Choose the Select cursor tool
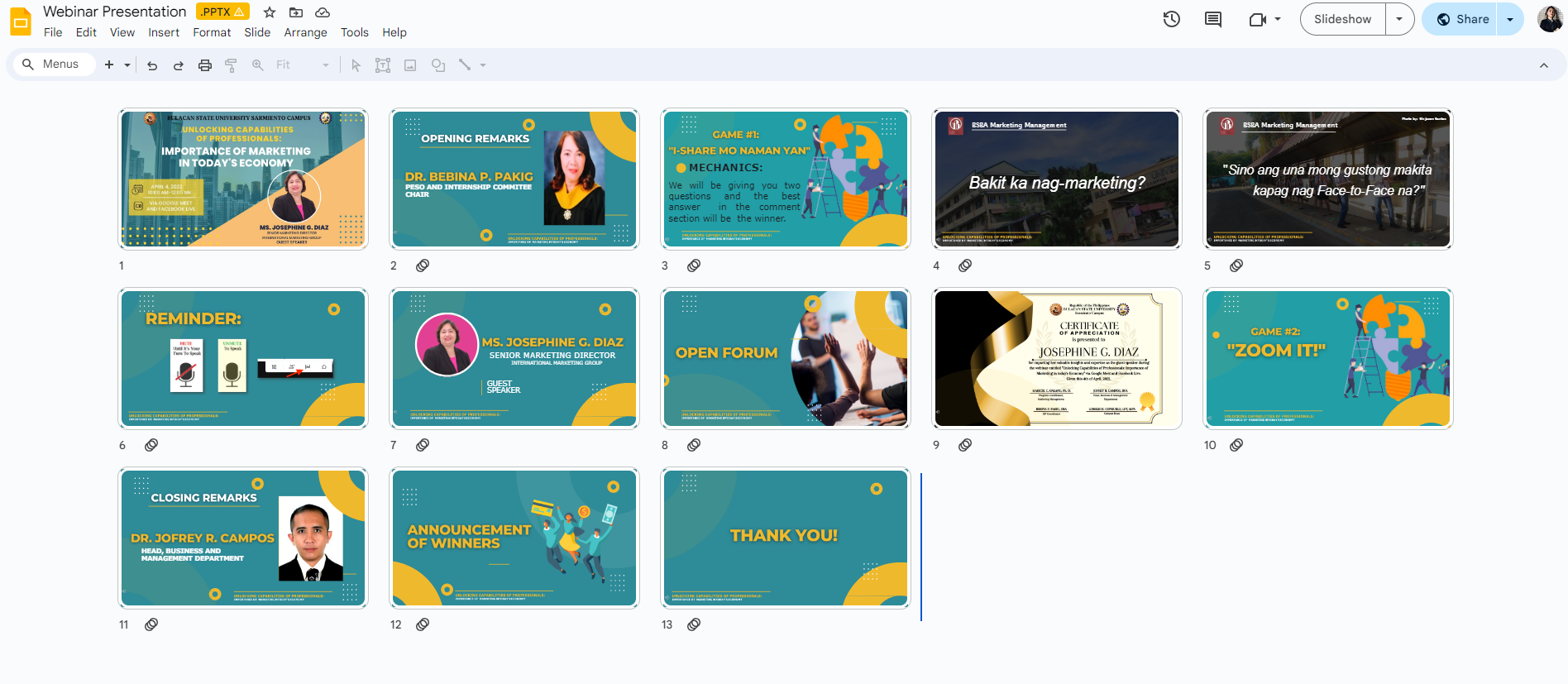Screen dimensions: 1568x684 point(356,65)
